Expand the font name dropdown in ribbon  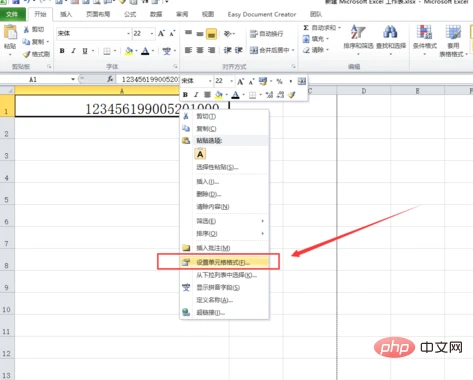point(128,34)
